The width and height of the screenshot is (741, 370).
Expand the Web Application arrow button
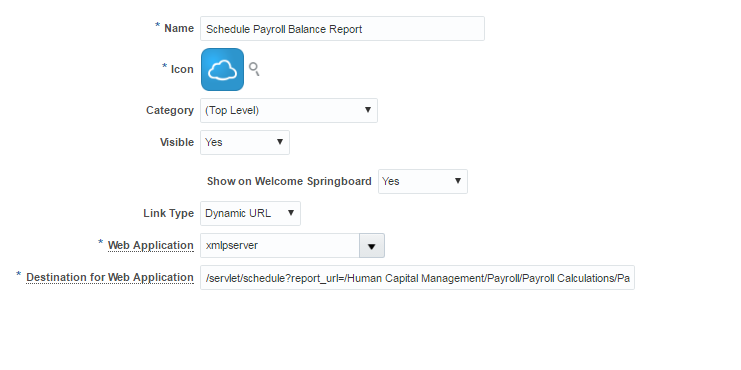coord(372,246)
